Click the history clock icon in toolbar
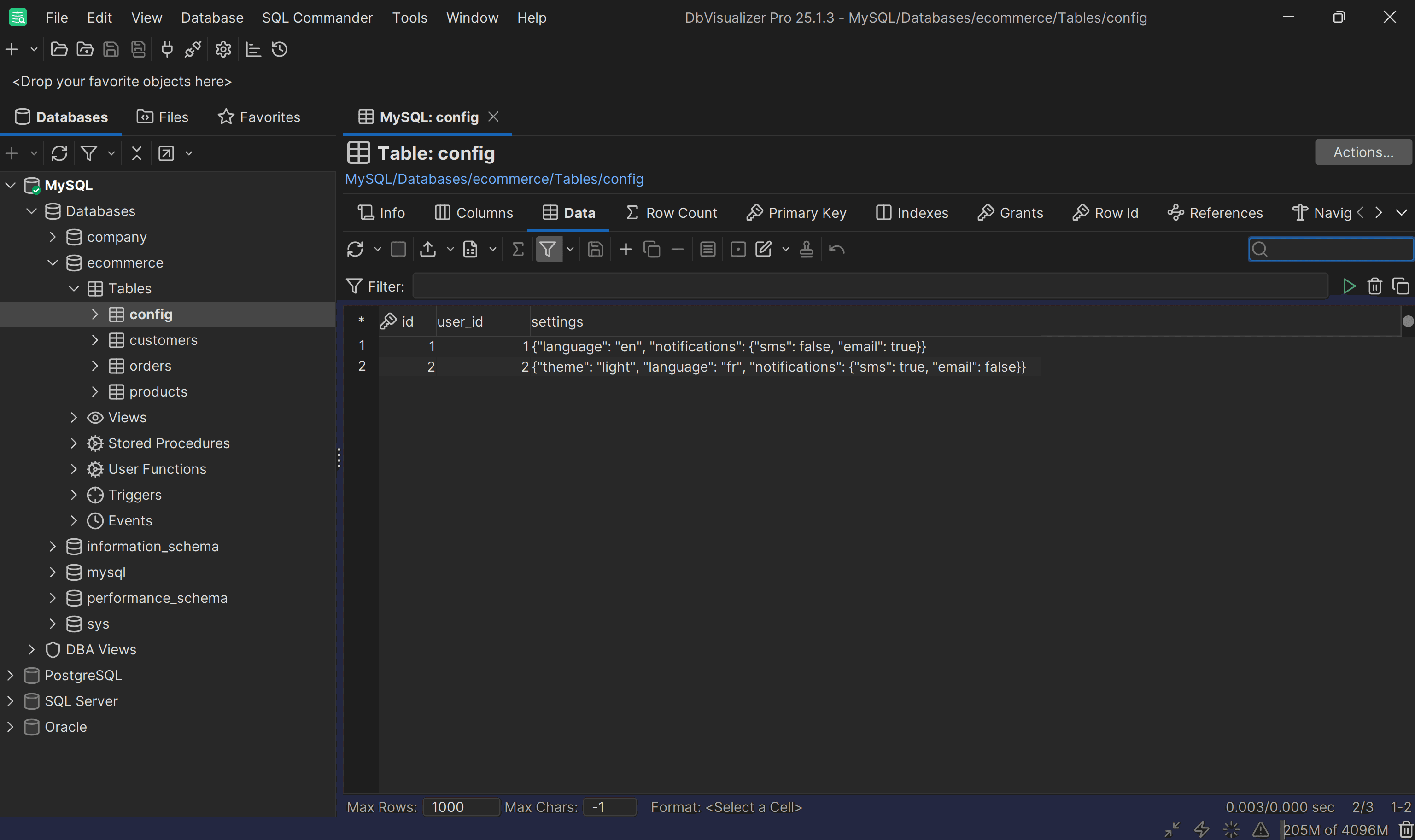Image resolution: width=1415 pixels, height=840 pixels. (x=280, y=49)
